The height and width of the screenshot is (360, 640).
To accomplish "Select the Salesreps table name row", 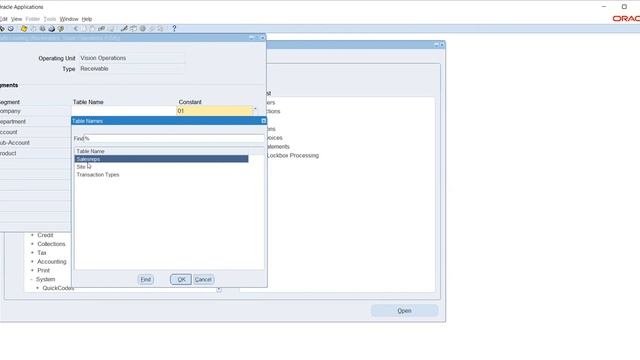I will coord(162,159).
